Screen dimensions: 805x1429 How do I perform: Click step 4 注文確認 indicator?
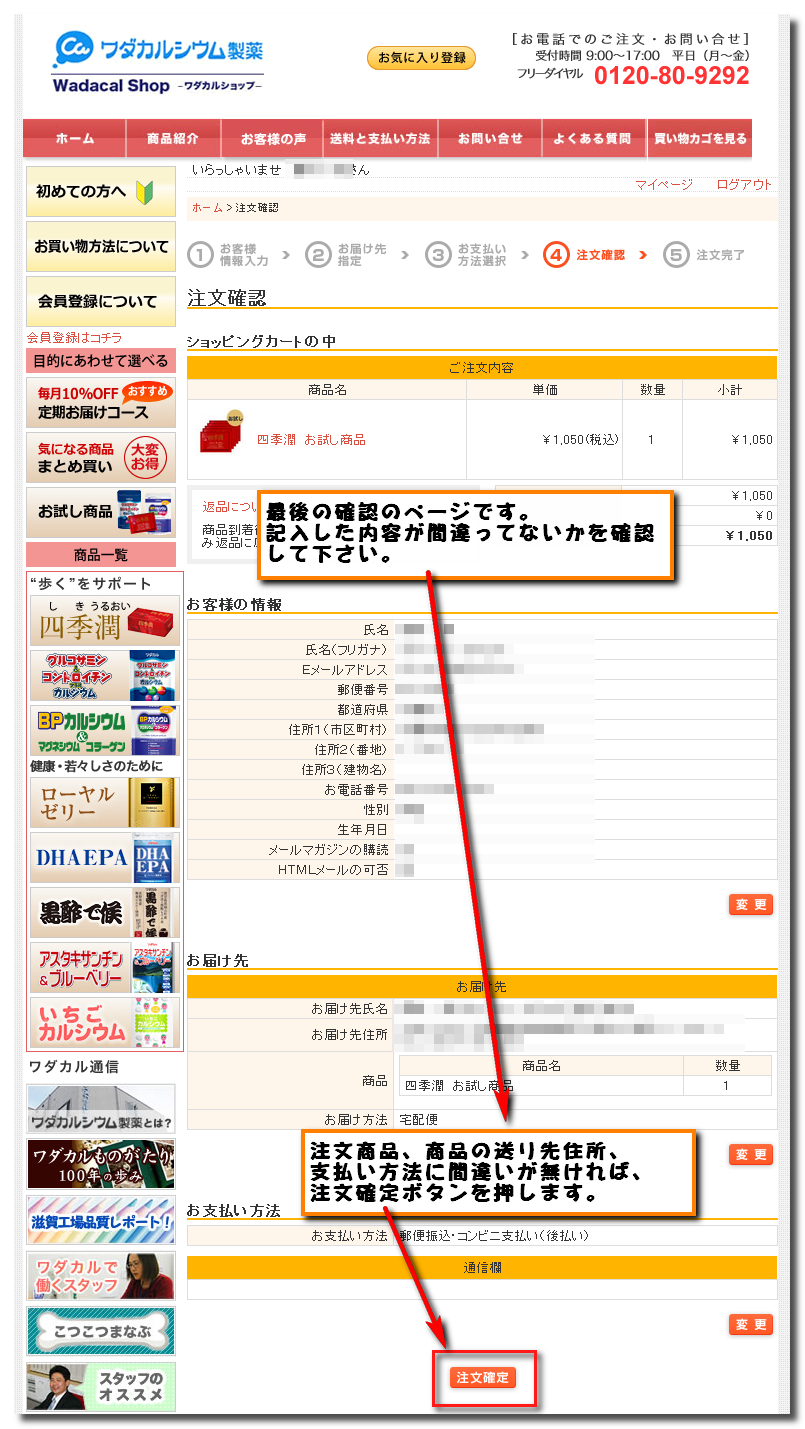[585, 254]
